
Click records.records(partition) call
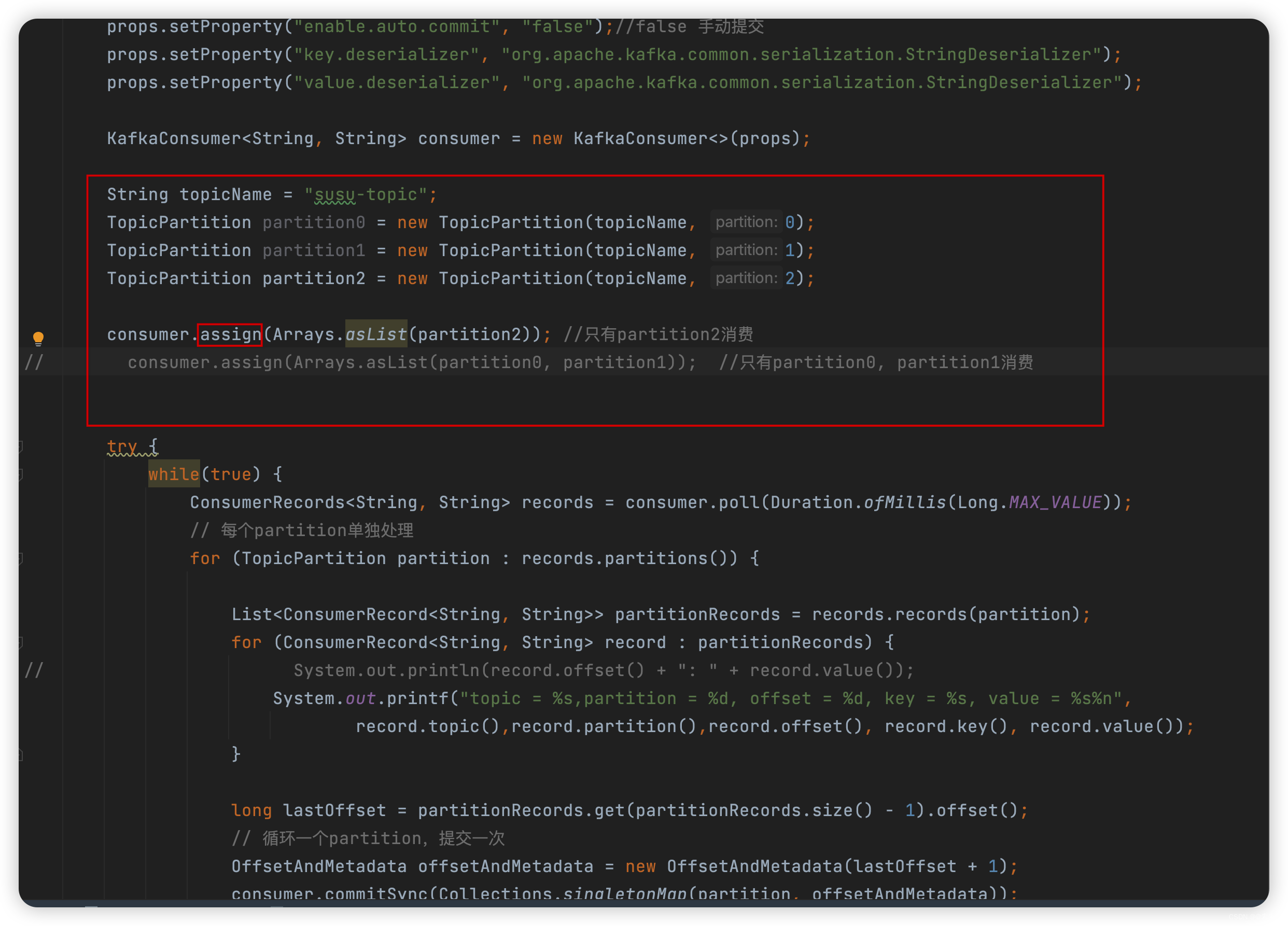pos(946,614)
